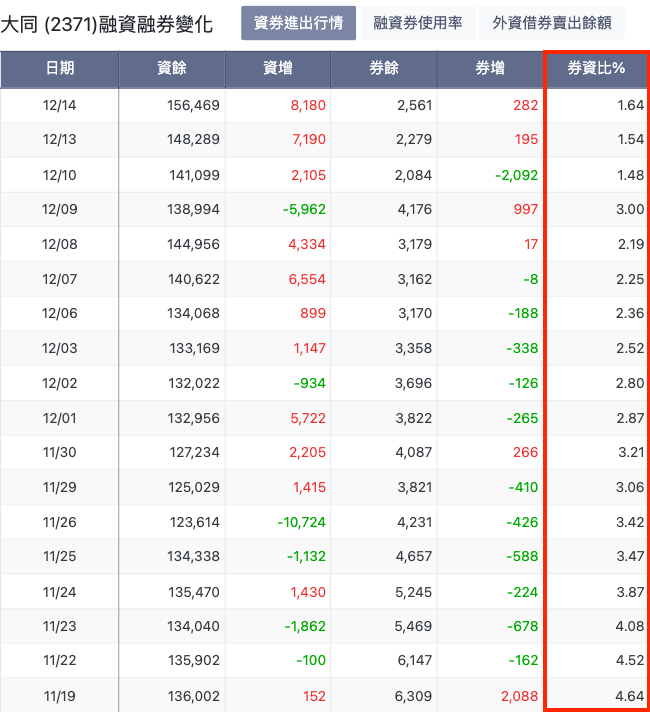650x712 pixels.
Task: Click 資餘 value 148,289
Action: 193,139
